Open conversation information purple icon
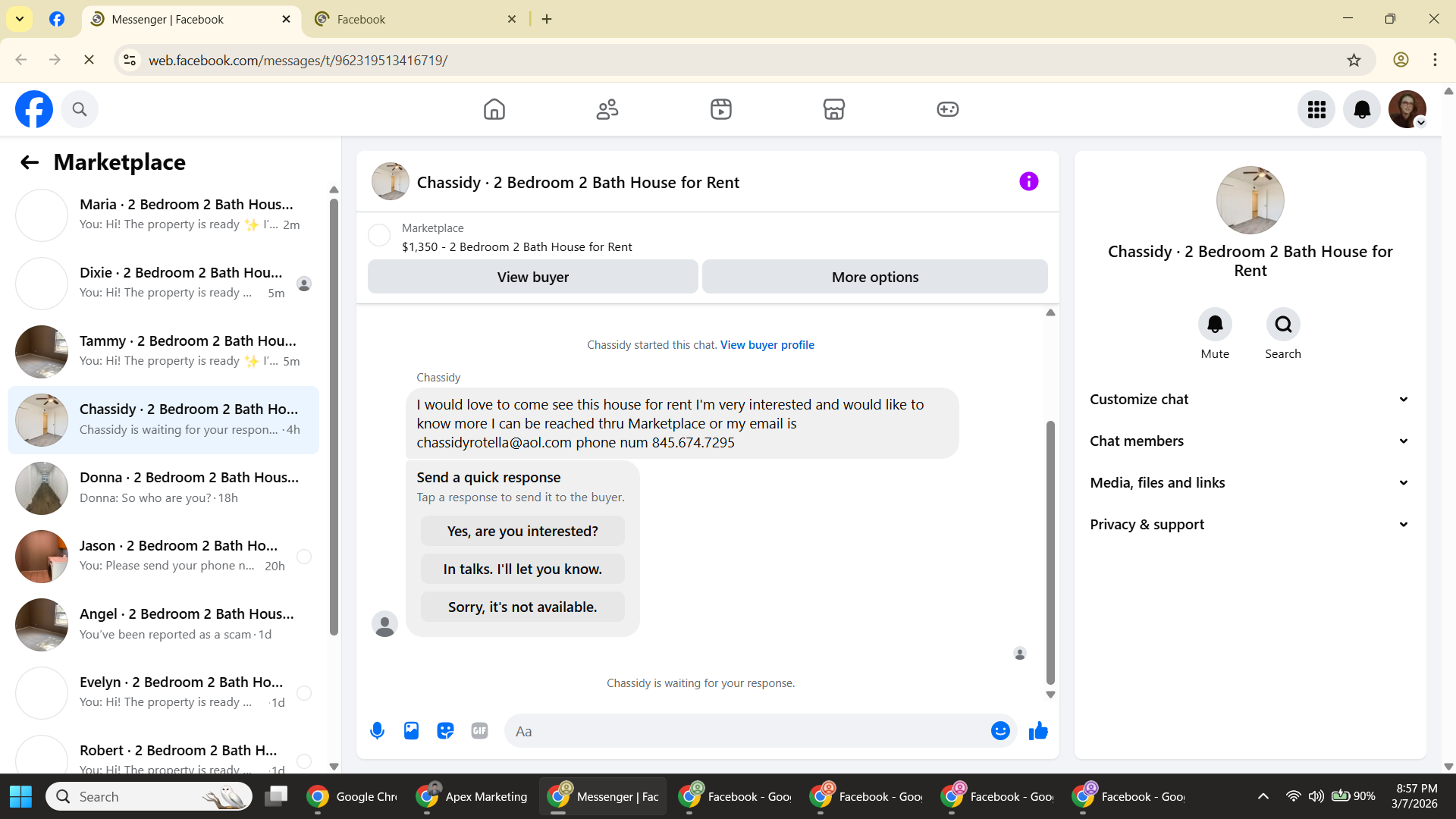The height and width of the screenshot is (819, 1456). (1029, 181)
